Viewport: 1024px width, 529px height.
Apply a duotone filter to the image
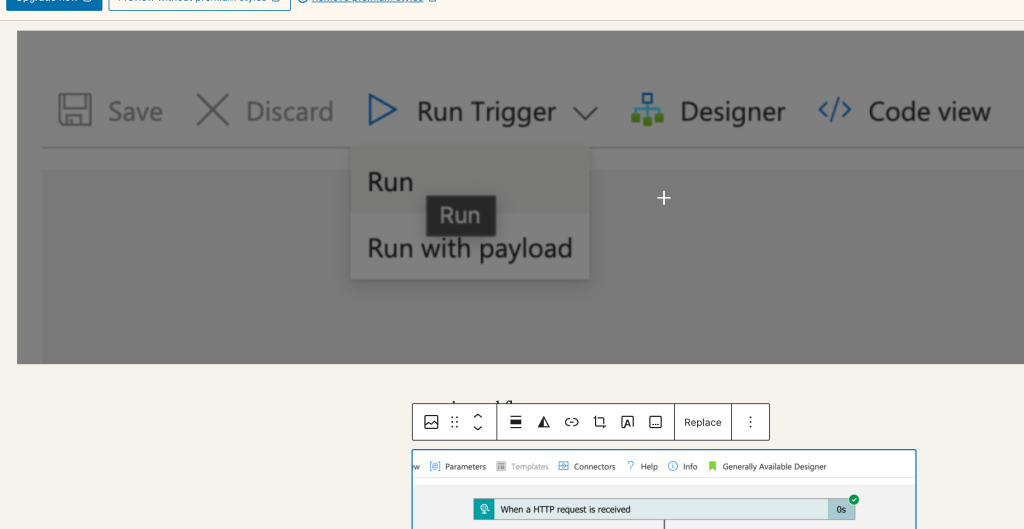point(543,423)
